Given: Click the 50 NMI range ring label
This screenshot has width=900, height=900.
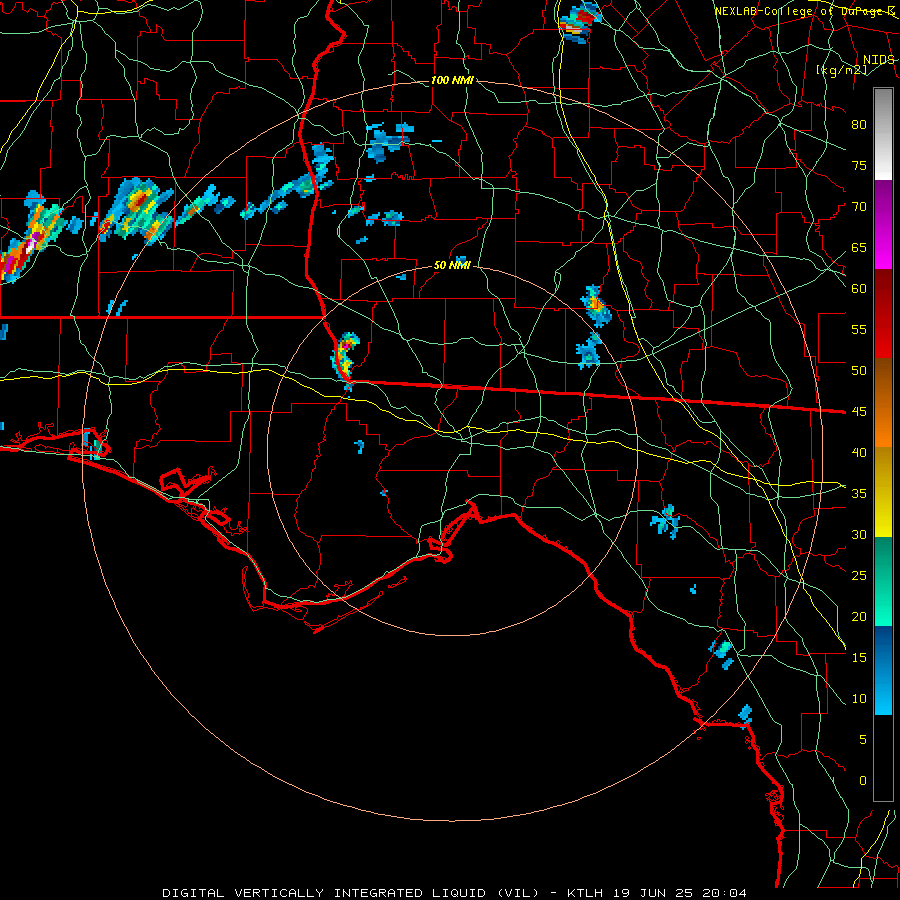Looking at the screenshot, I should pyautogui.click(x=452, y=265).
